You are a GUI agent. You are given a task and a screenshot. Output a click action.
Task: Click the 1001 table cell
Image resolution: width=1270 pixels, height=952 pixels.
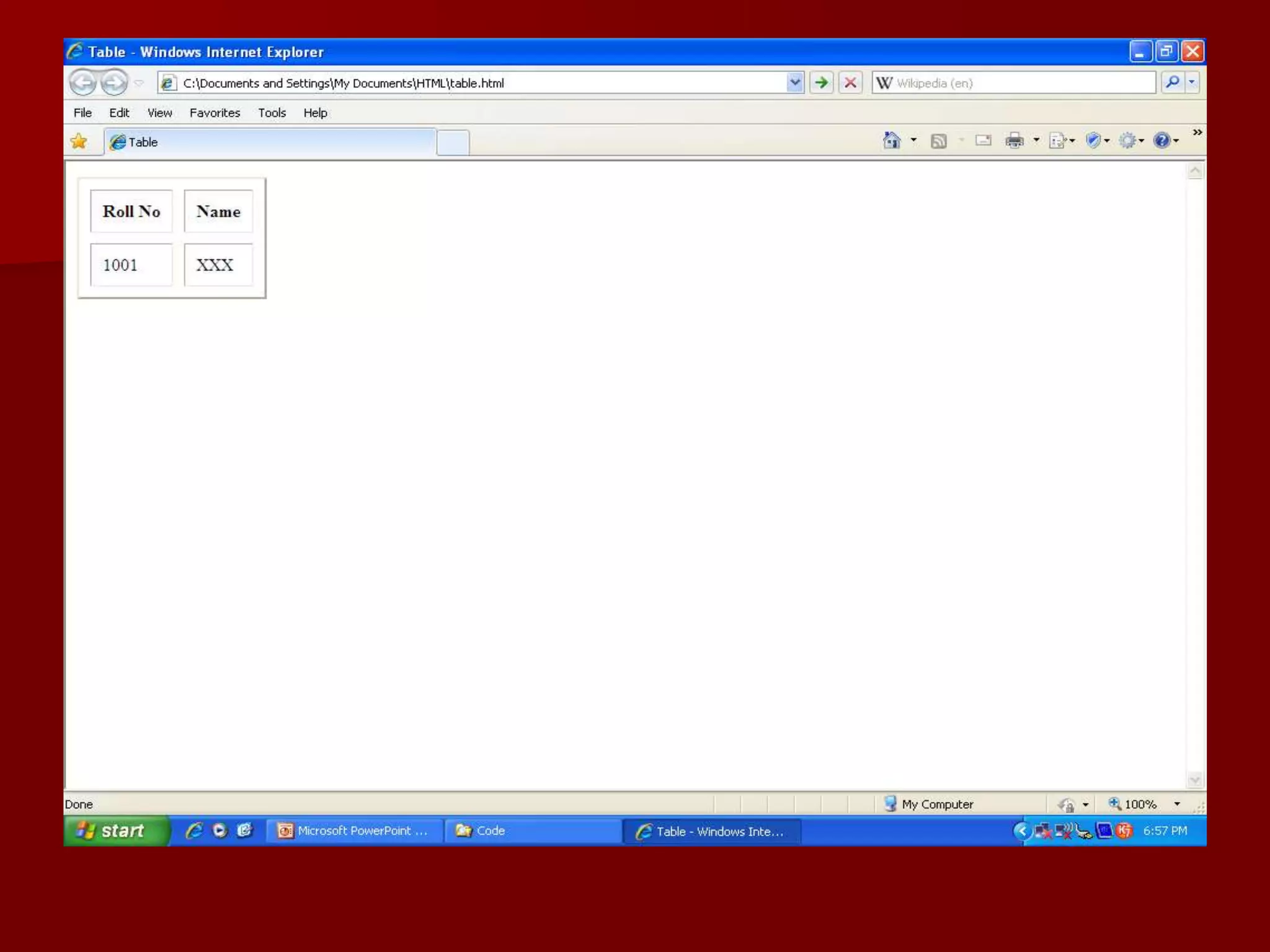(131, 265)
